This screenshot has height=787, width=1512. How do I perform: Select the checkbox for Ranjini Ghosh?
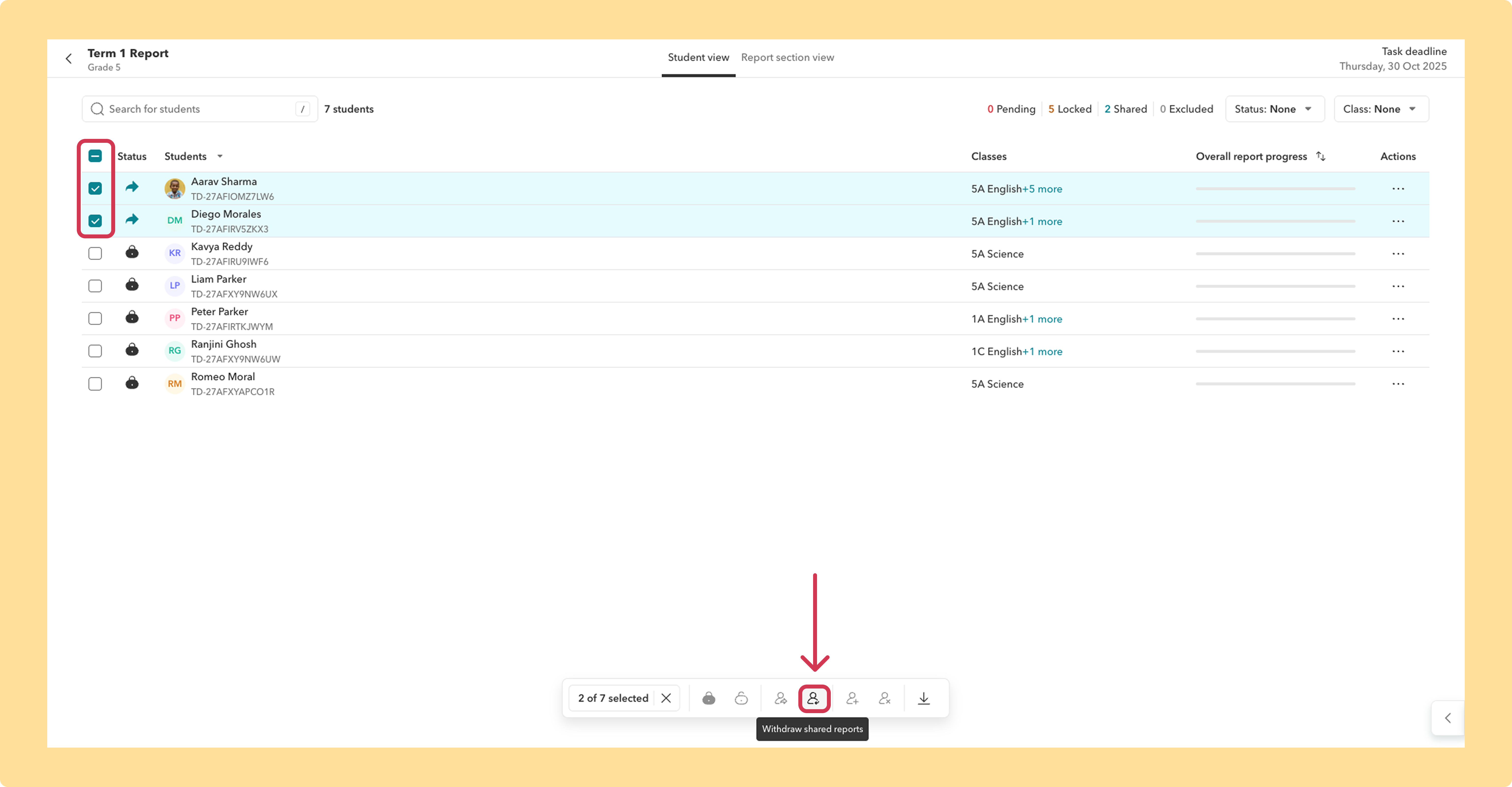coord(95,351)
